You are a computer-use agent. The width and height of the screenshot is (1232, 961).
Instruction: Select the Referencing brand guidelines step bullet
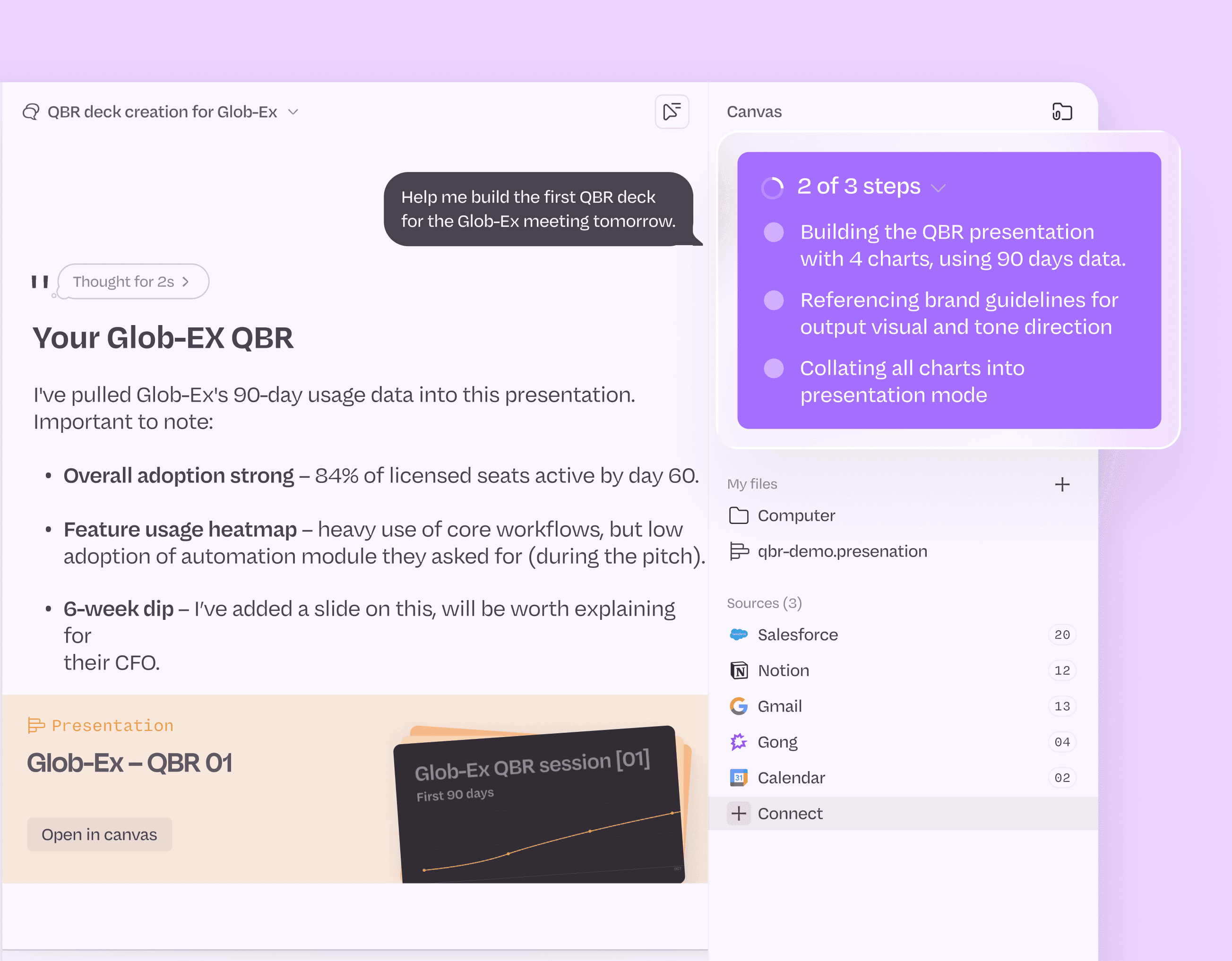coord(774,300)
